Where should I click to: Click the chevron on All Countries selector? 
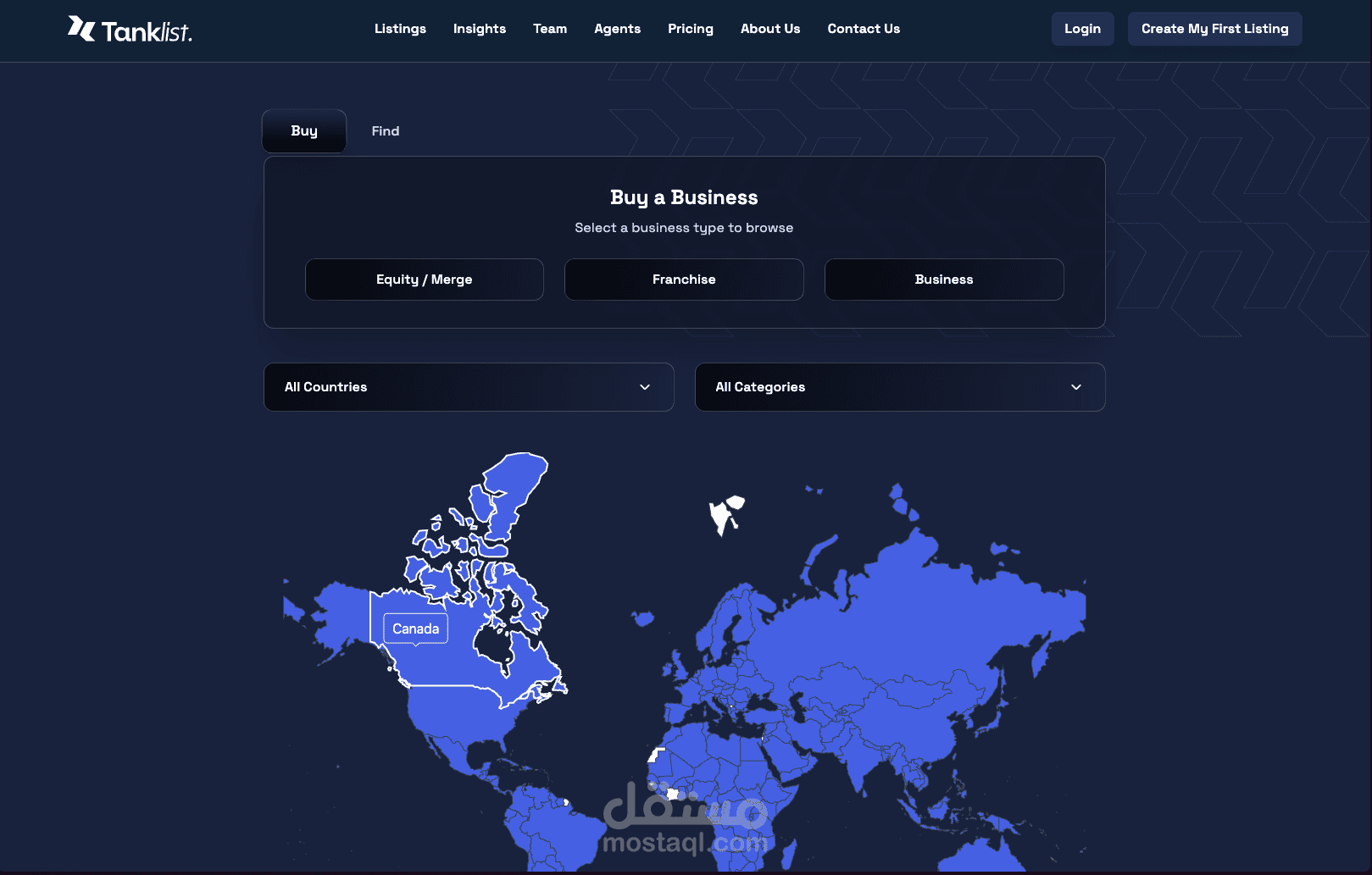[x=644, y=387]
